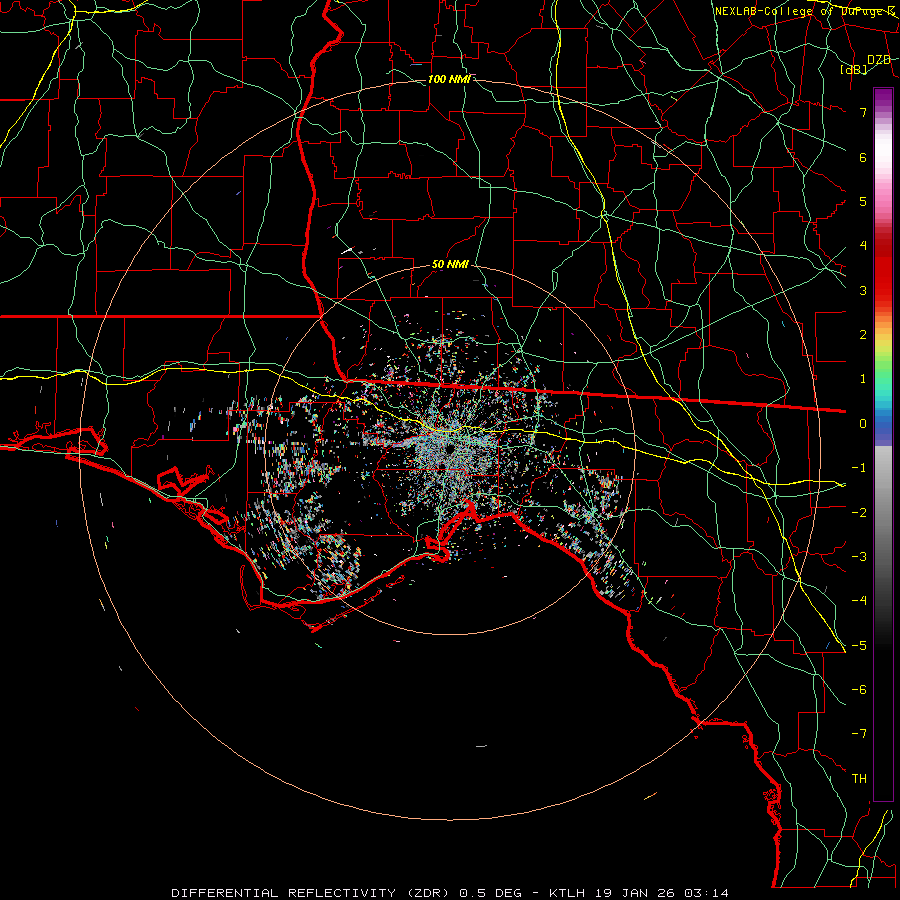Click the '50 NMI' range ring label
900x900 pixels.
(450, 265)
